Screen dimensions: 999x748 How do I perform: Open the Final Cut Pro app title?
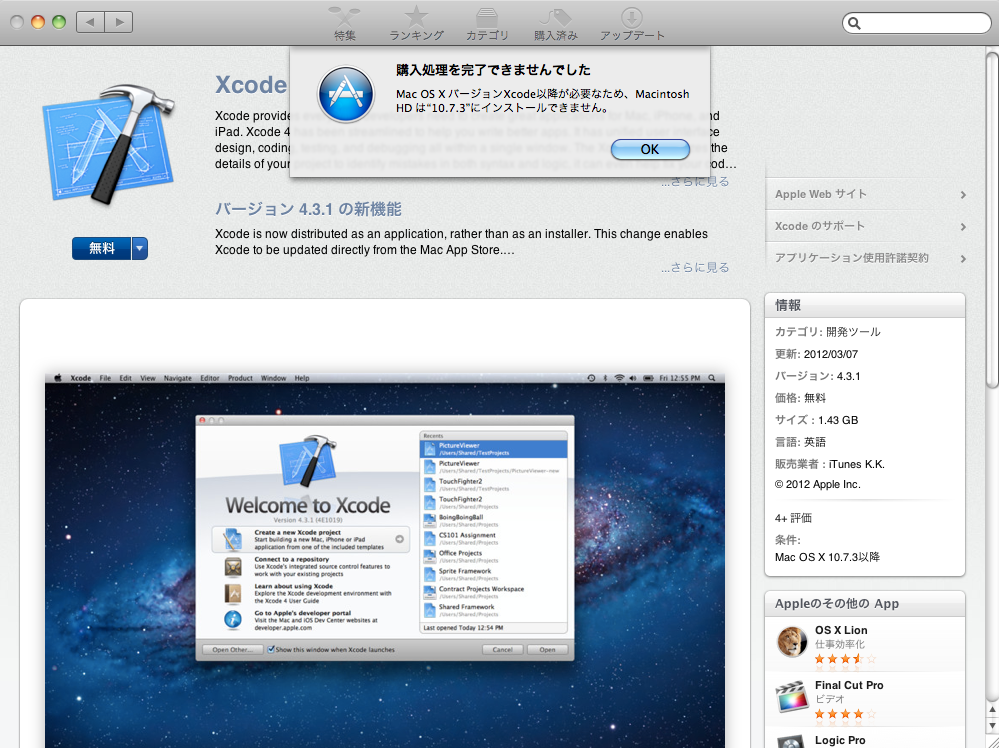point(849,685)
